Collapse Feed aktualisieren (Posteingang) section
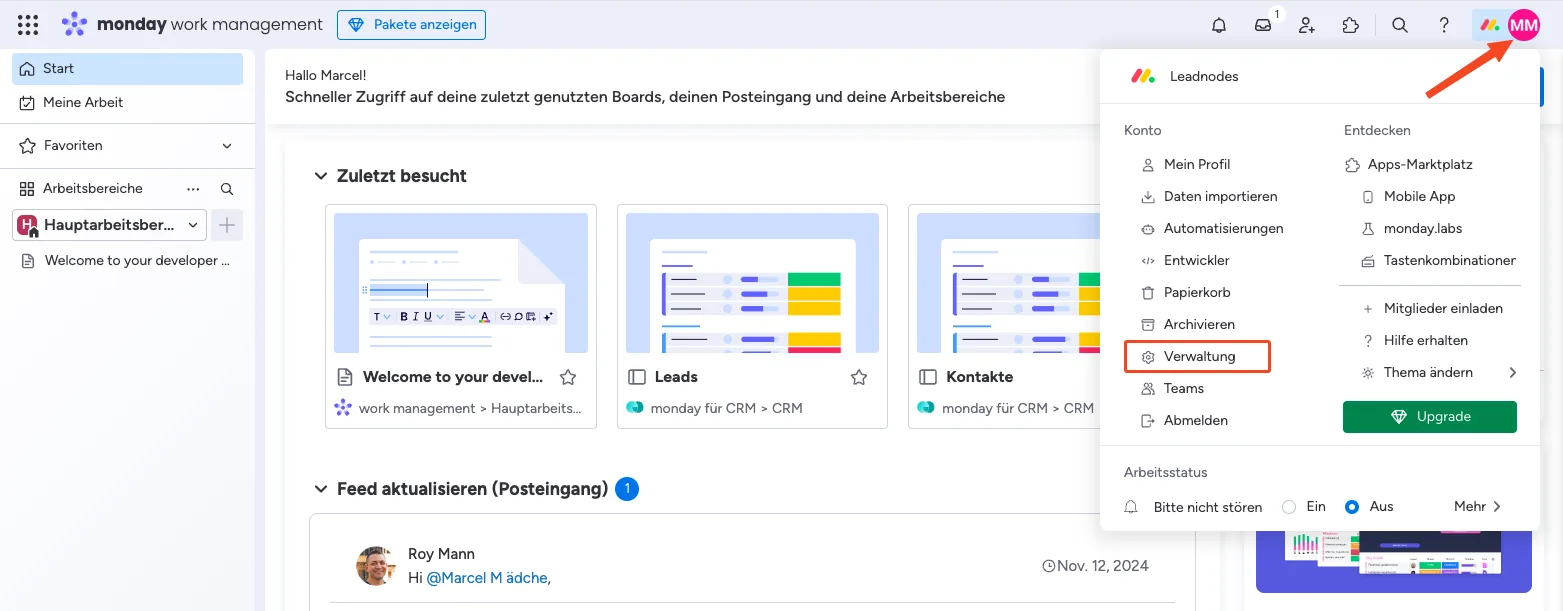The width and height of the screenshot is (1563, 611). (321, 489)
